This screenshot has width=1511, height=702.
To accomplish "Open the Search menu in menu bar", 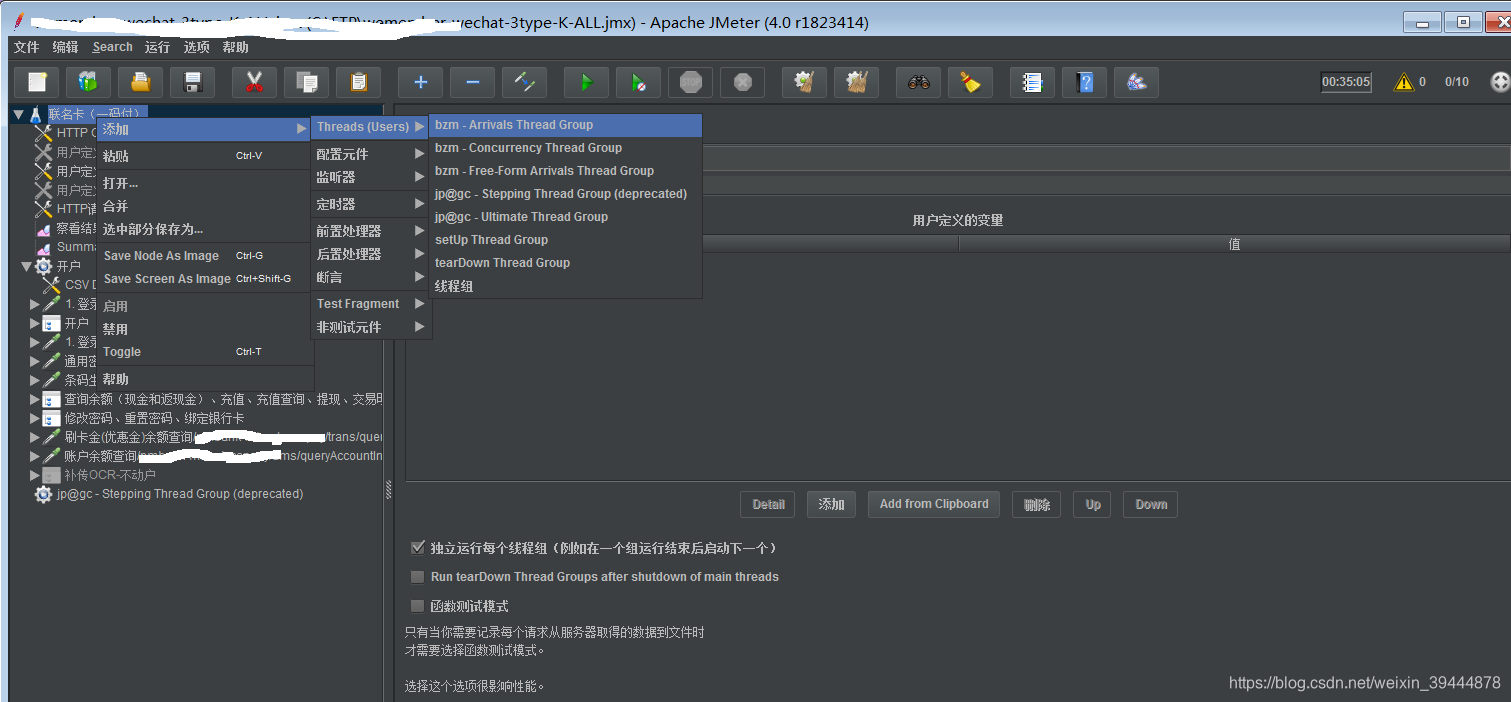I will 112,47.
